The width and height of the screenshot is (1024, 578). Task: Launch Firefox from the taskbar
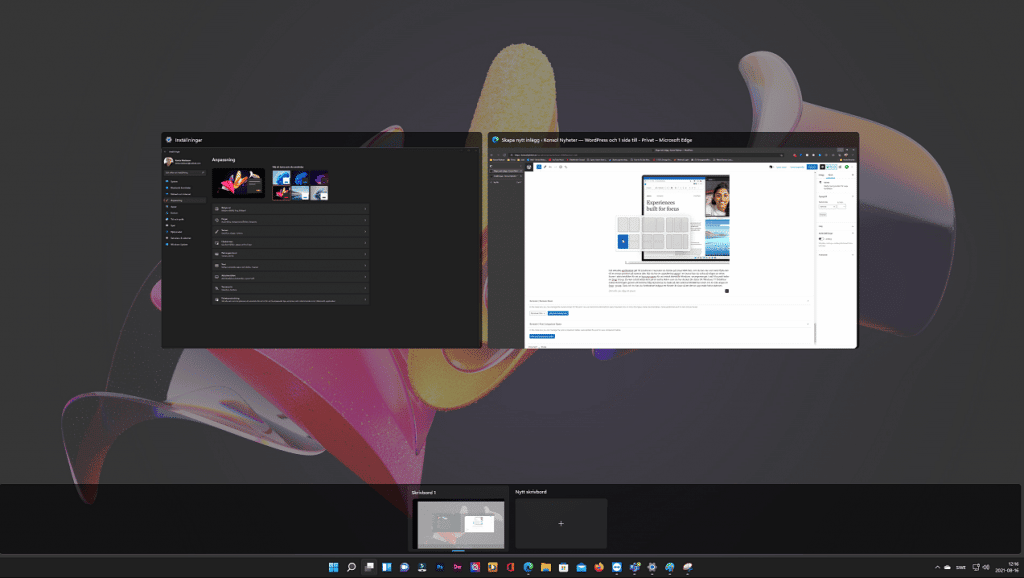point(598,567)
